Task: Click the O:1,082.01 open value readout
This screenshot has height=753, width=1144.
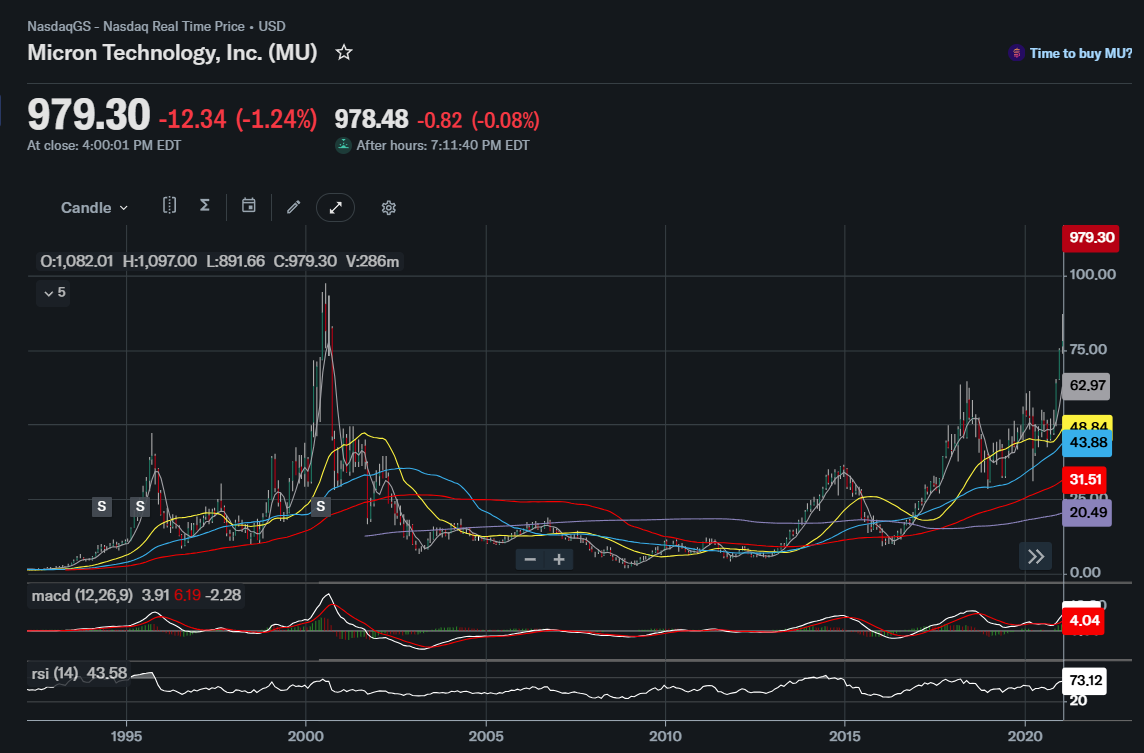Action: pos(77,261)
